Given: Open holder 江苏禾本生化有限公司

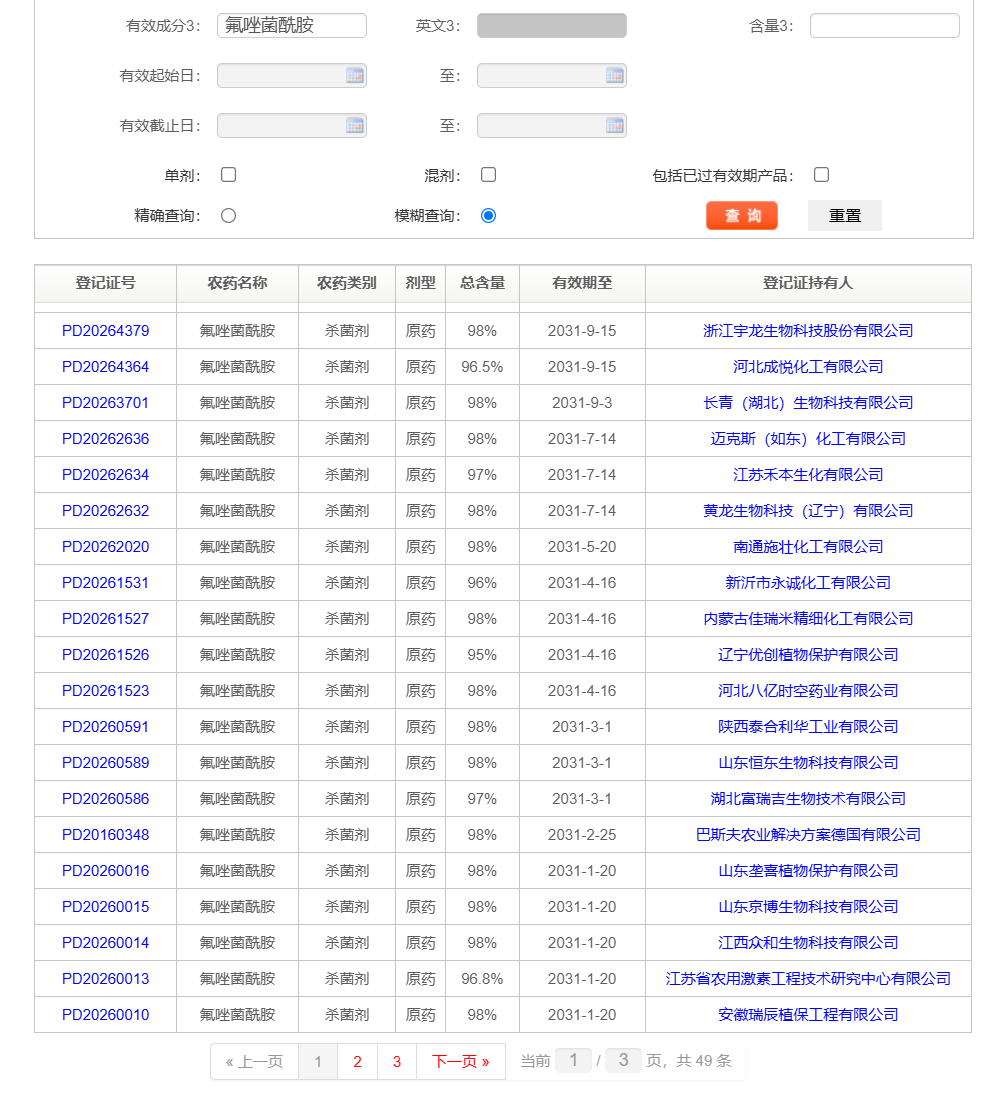Looking at the screenshot, I should 808,475.
